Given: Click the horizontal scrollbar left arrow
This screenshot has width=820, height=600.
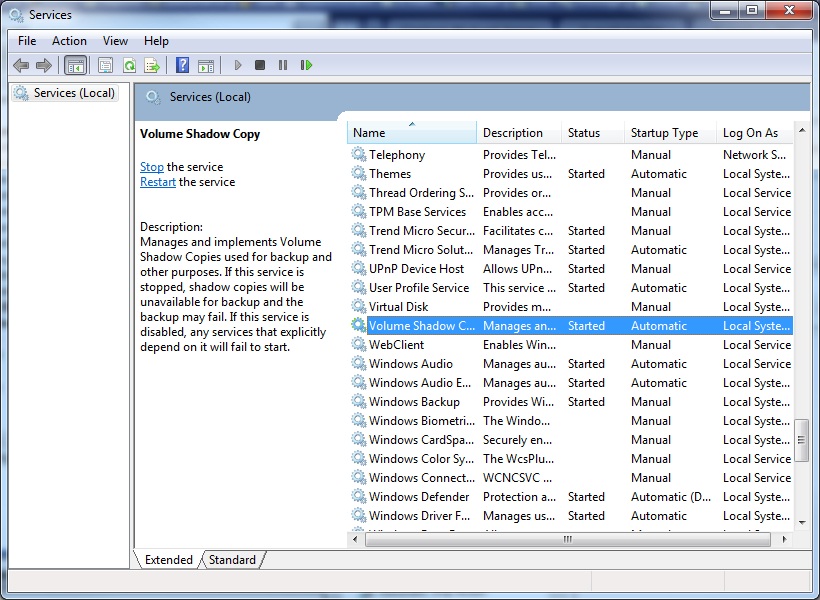Looking at the screenshot, I should point(356,539).
